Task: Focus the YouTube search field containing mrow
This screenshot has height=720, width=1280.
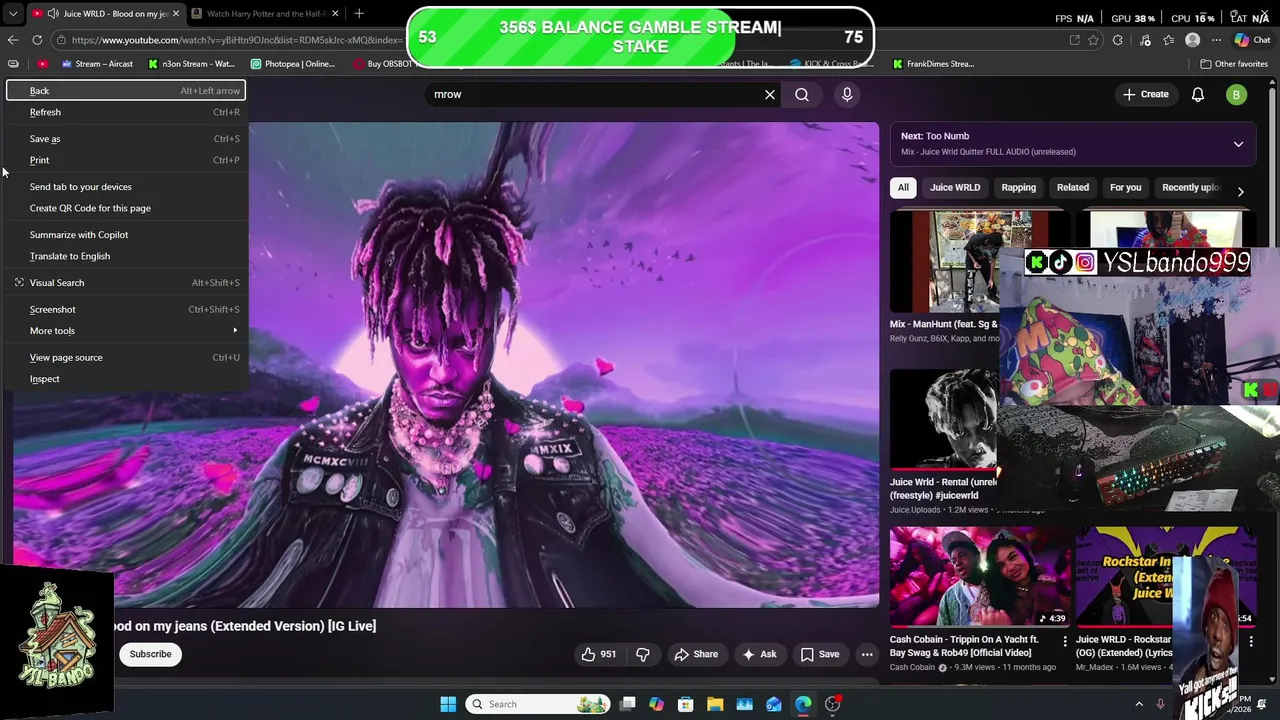Action: coord(595,94)
